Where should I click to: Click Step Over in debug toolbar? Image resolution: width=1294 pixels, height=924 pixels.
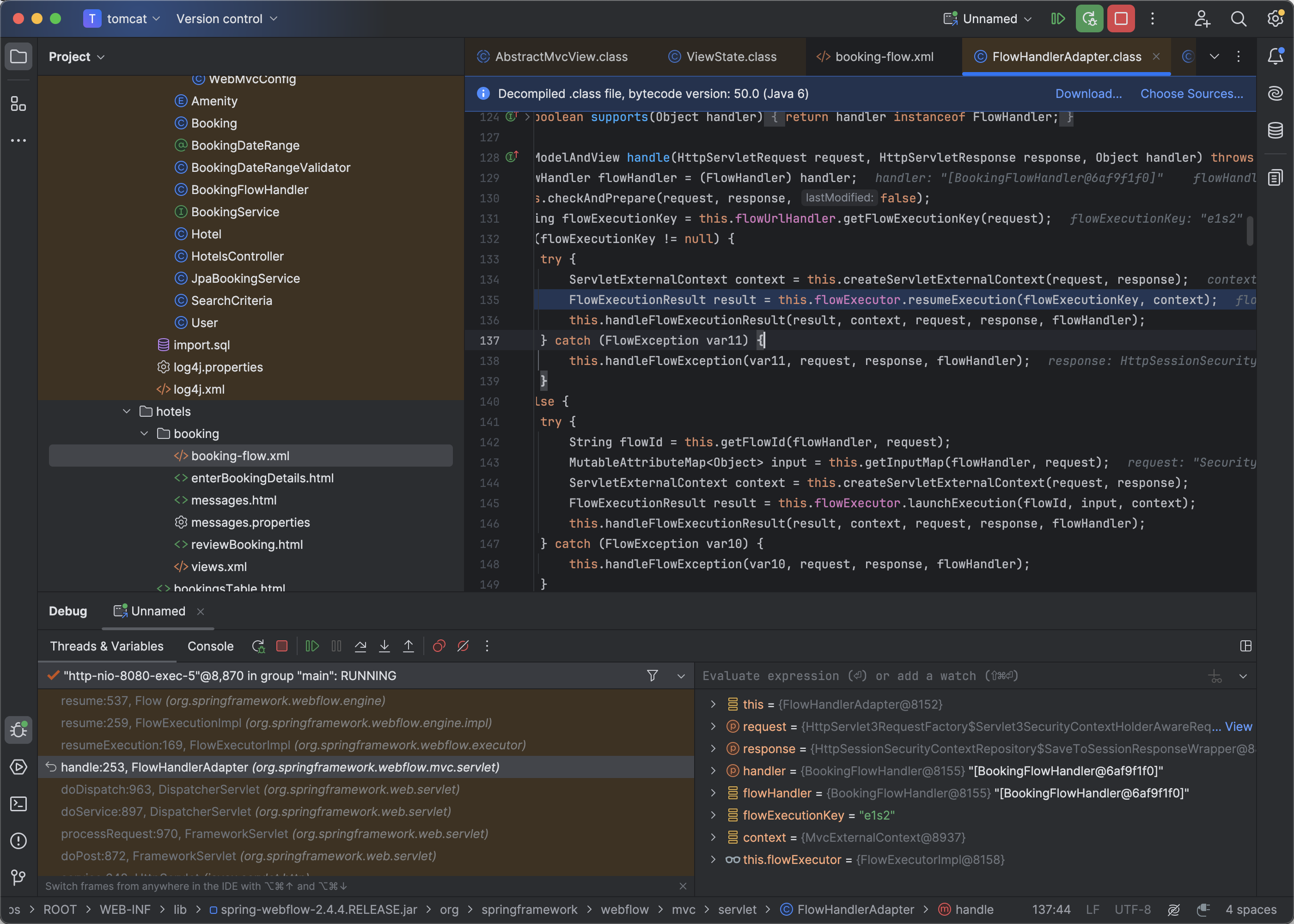tap(360, 646)
